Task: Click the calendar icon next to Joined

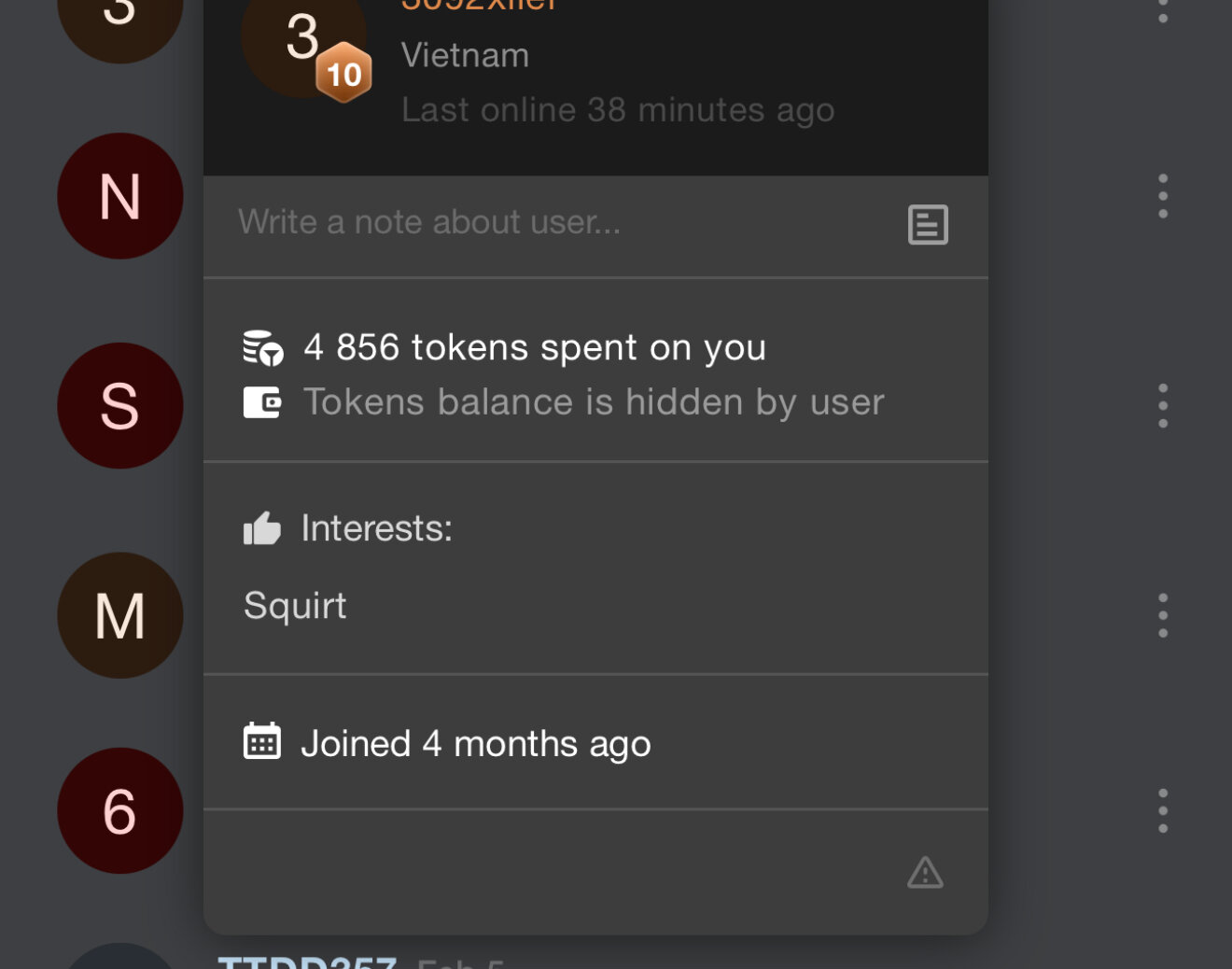Action: pyautogui.click(x=262, y=742)
